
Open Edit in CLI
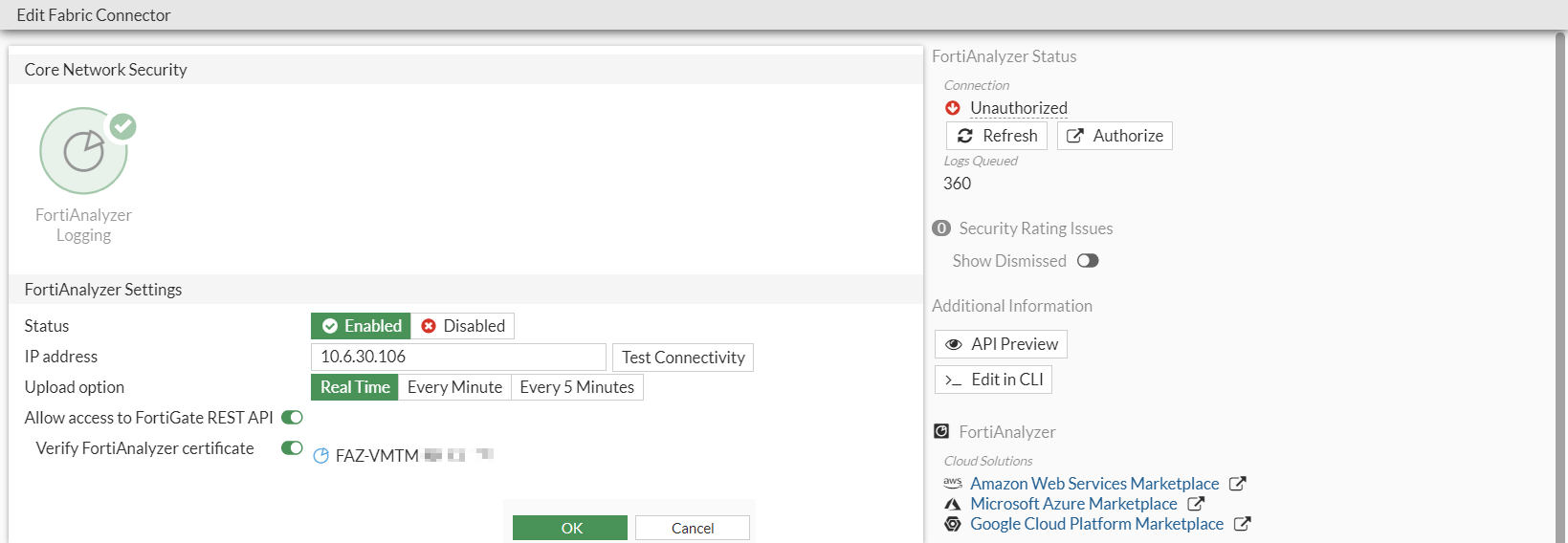click(x=994, y=380)
